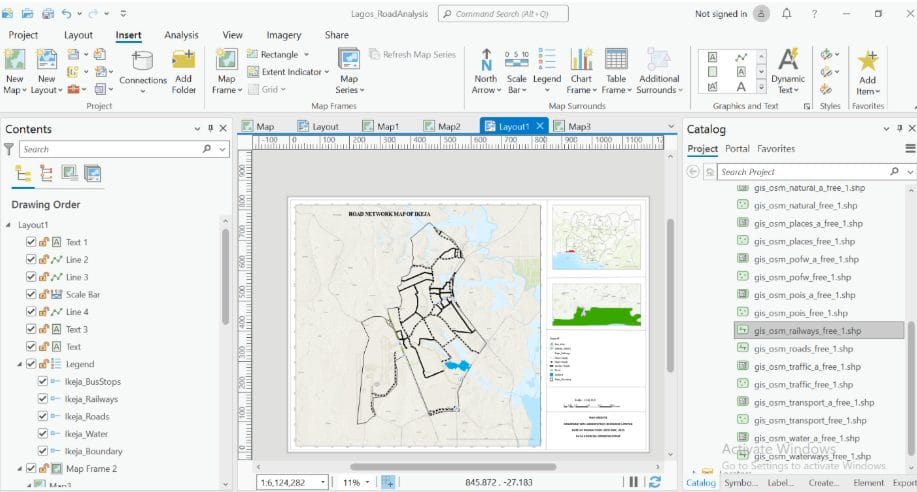The width and height of the screenshot is (917, 492).
Task: Insert a North Arrow map surround
Action: [x=485, y=69]
